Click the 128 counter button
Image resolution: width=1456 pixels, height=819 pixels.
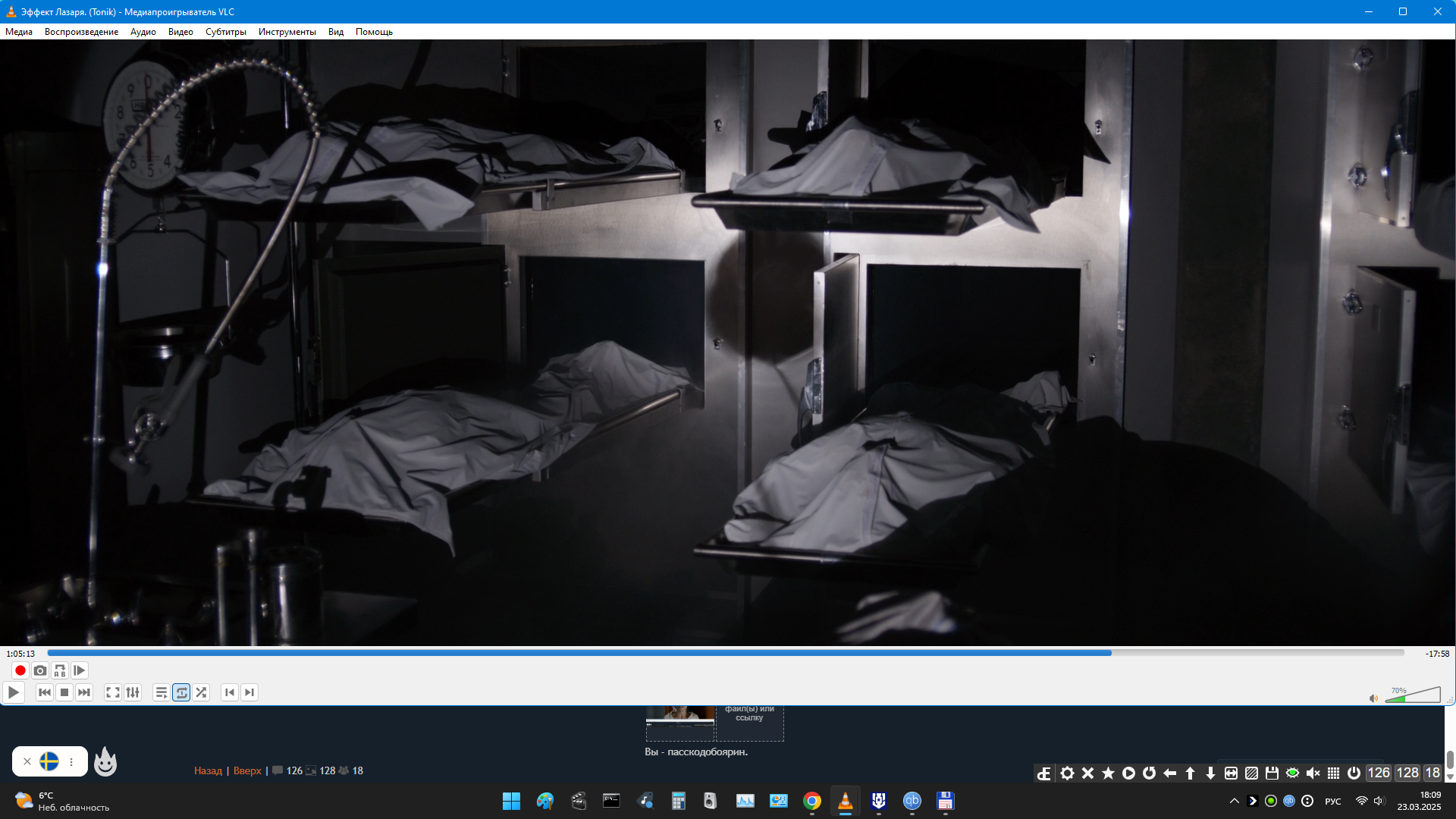1407,773
